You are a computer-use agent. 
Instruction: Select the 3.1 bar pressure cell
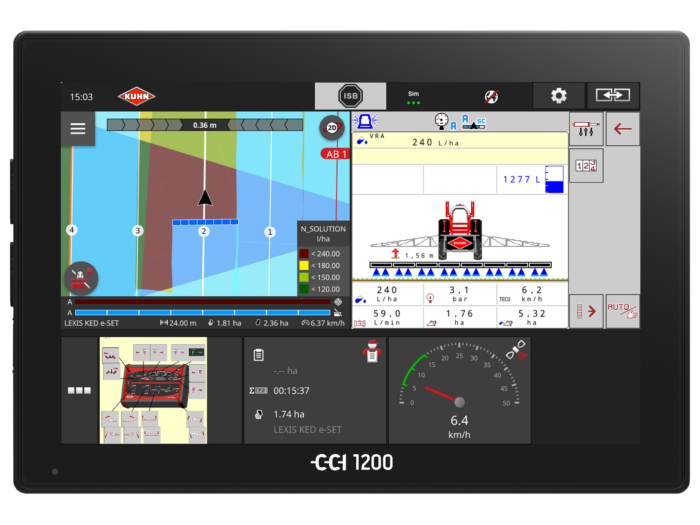459,294
